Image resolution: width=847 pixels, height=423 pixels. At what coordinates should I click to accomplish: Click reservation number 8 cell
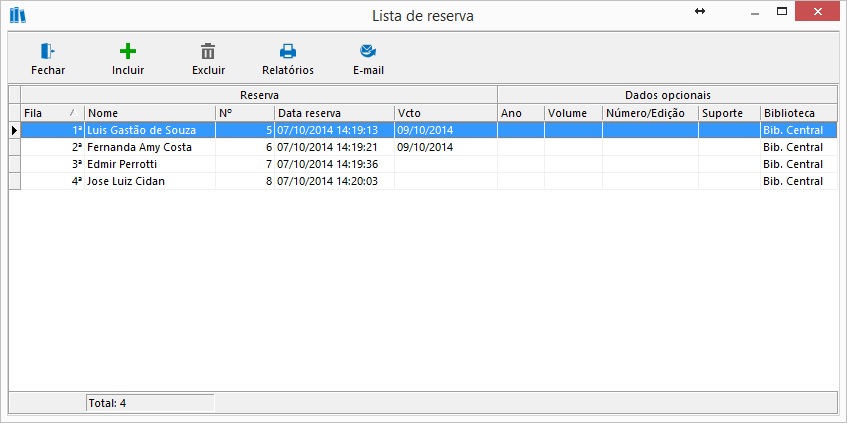pos(245,181)
